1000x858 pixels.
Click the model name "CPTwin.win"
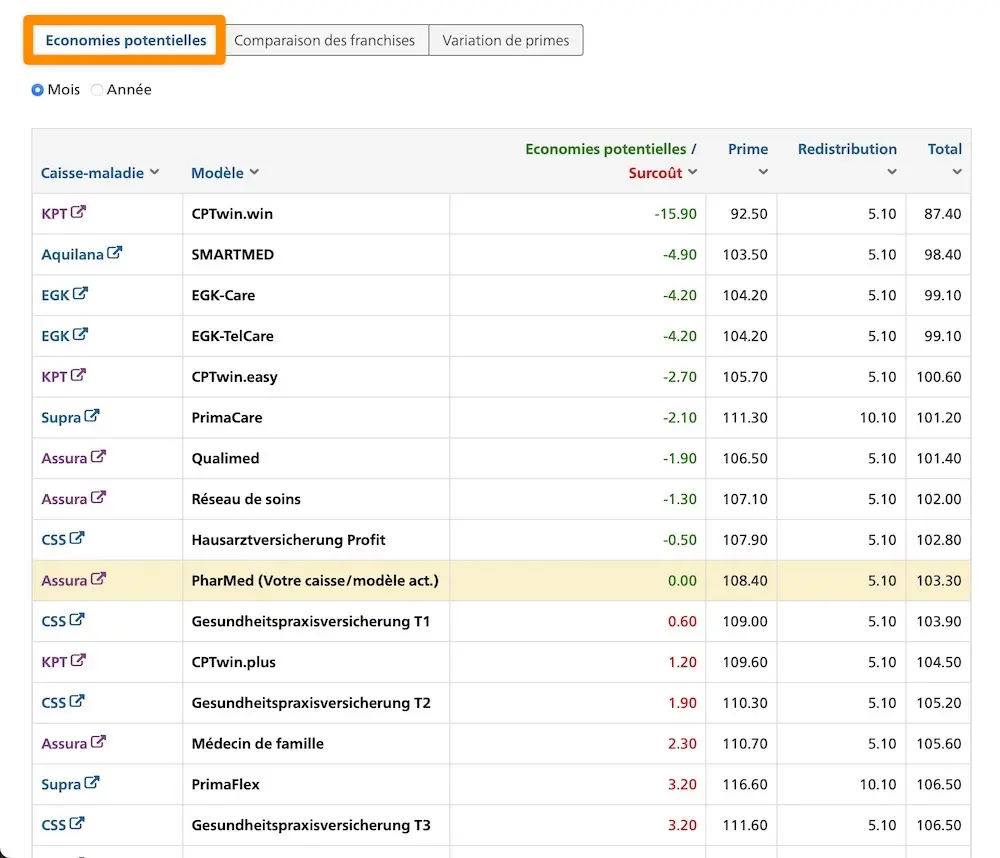(232, 214)
